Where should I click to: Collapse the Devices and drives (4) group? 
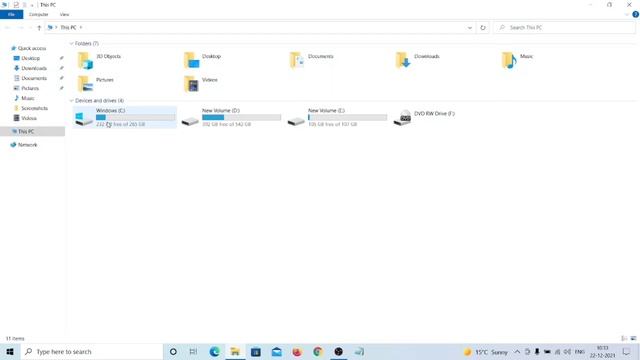(71, 100)
